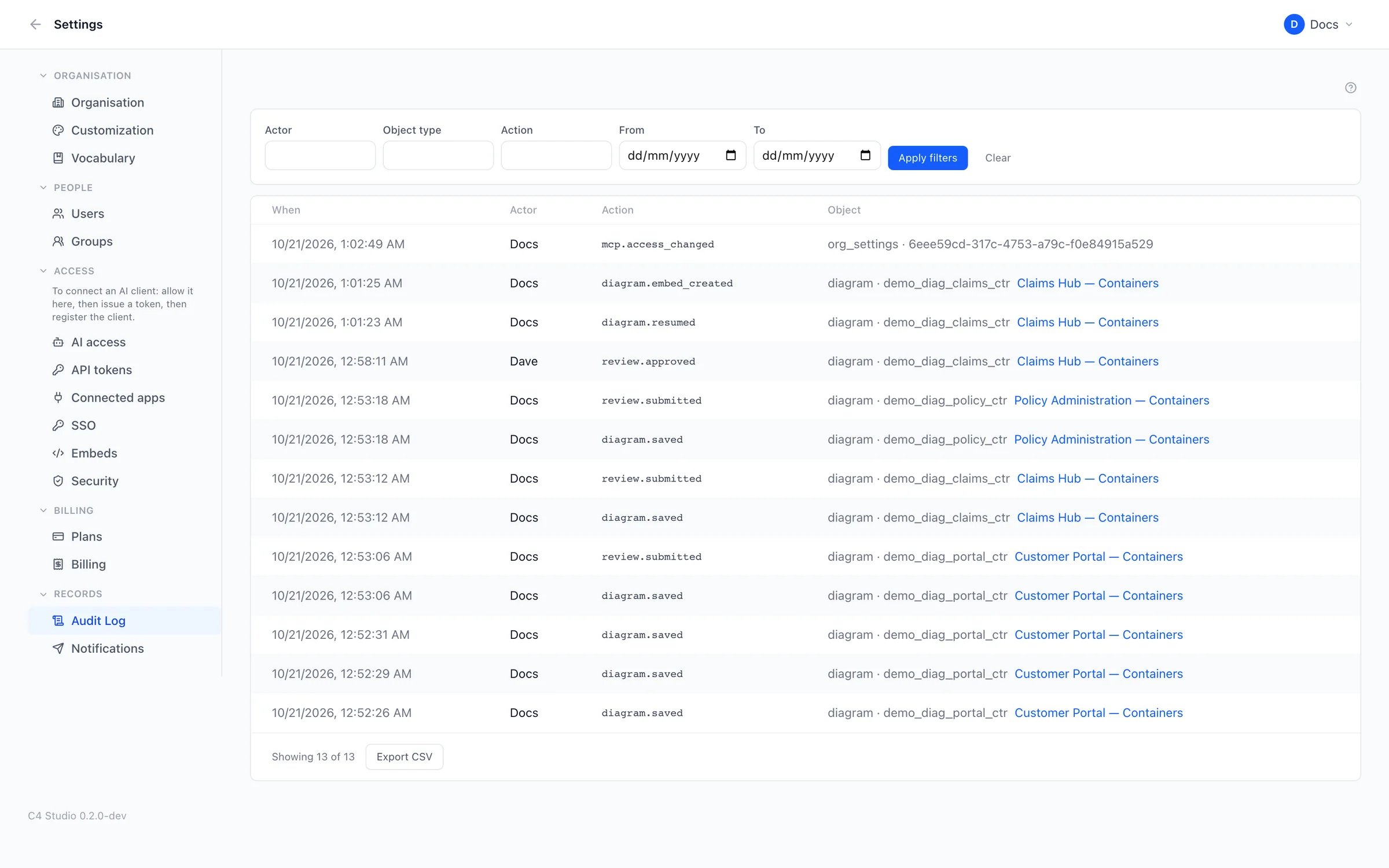This screenshot has width=1389, height=868.
Task: Click the Dave actor cell
Action: [x=524, y=361]
